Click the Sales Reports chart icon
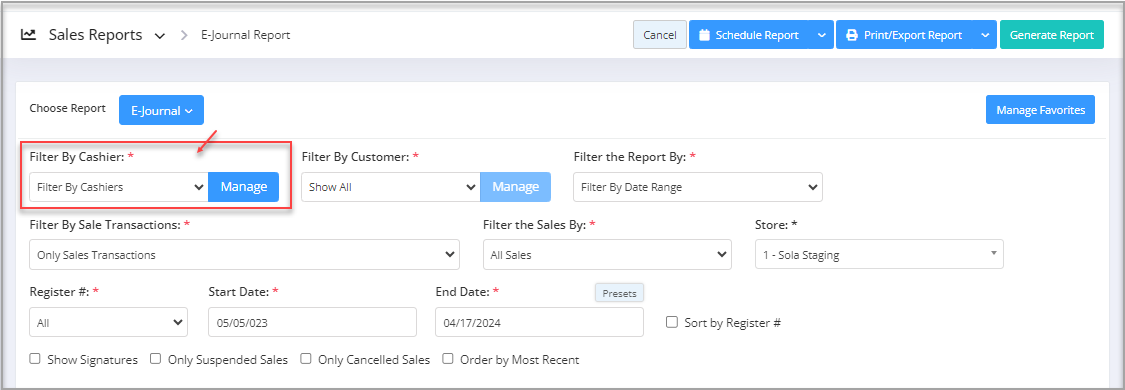1125x390 pixels. click(x=29, y=34)
